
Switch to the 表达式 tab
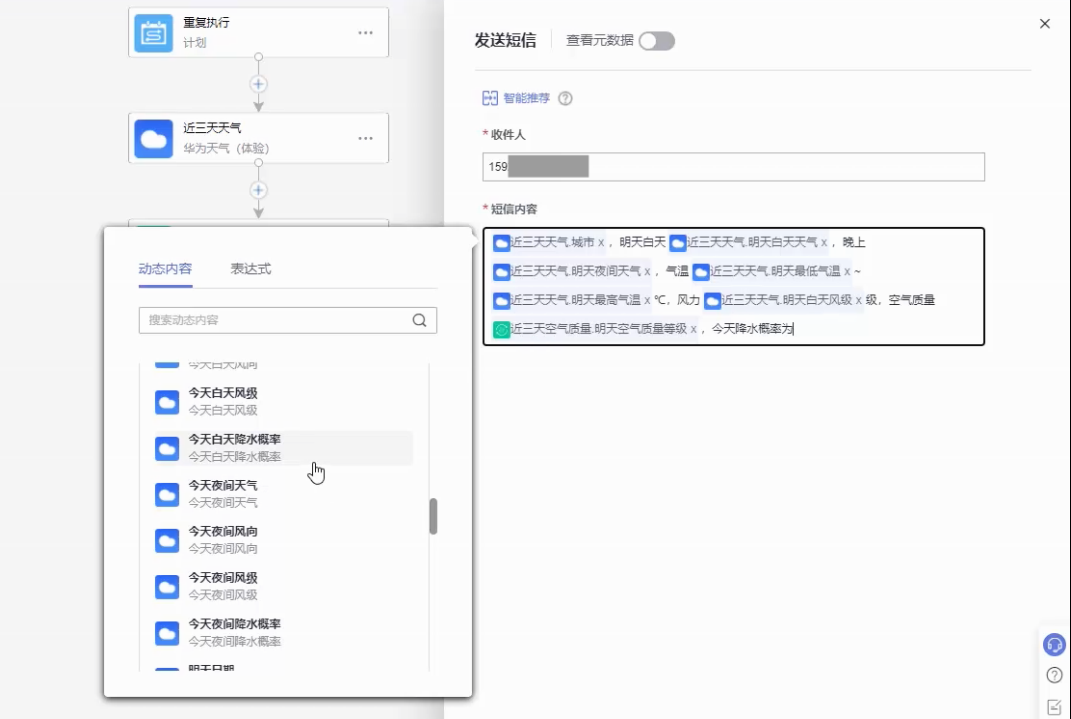pos(251,268)
